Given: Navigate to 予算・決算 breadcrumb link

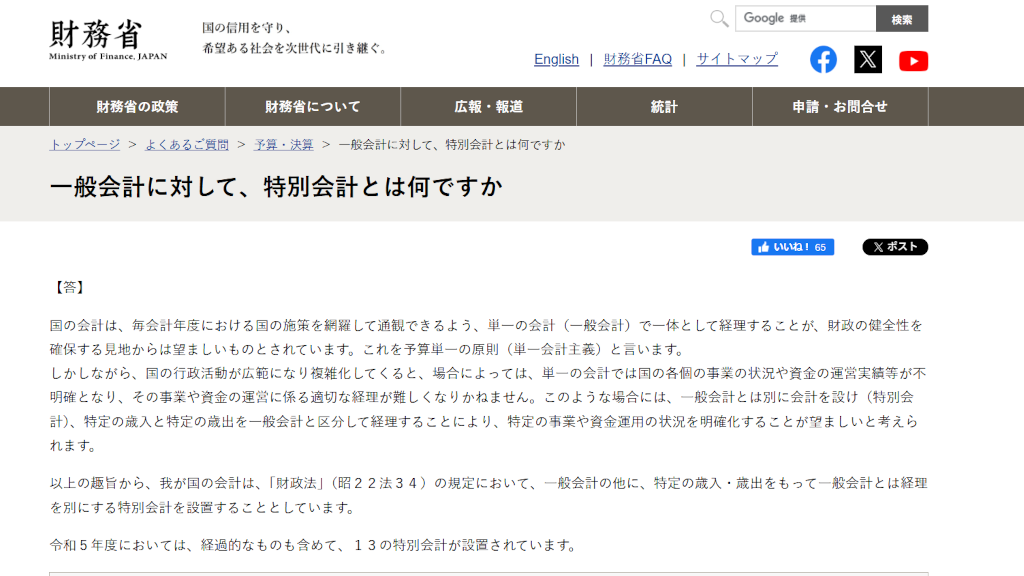Looking at the screenshot, I should (x=283, y=144).
